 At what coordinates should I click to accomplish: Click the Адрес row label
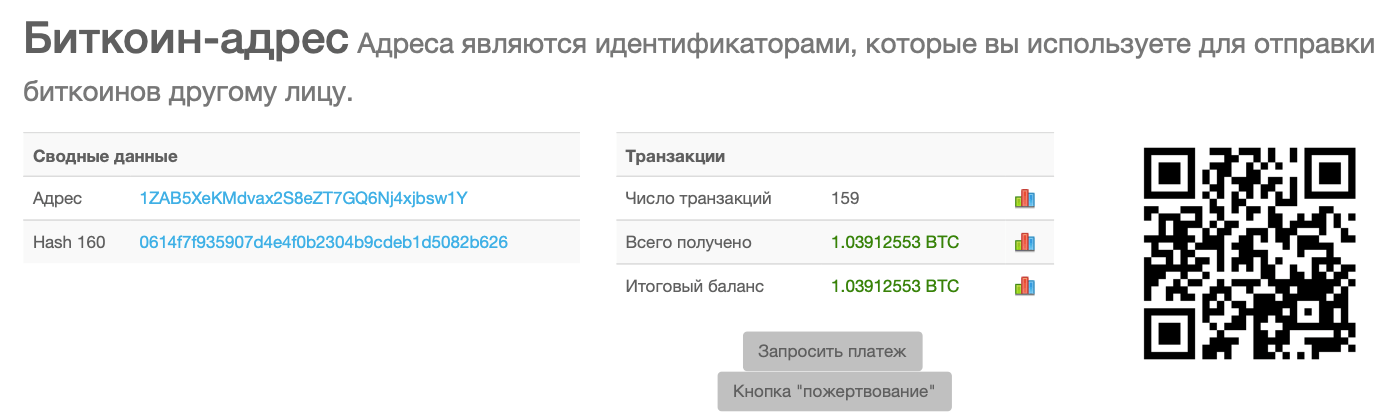(x=58, y=199)
